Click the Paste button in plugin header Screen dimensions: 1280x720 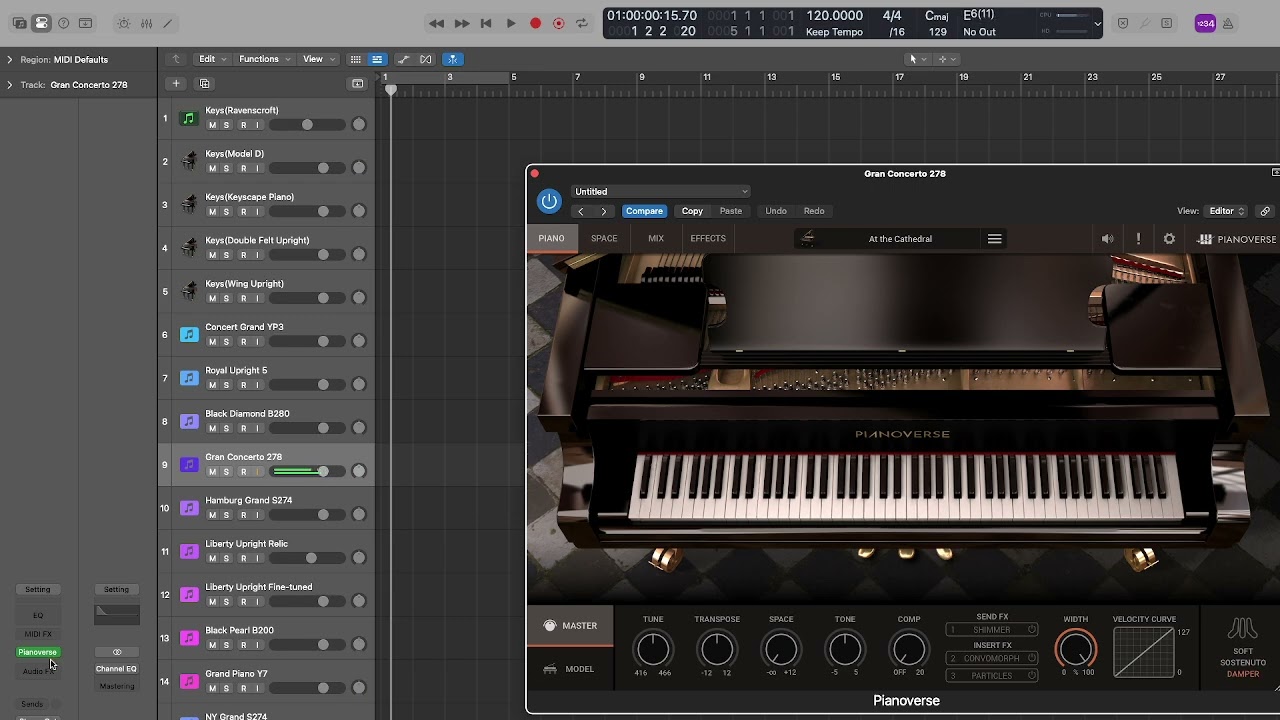(731, 211)
